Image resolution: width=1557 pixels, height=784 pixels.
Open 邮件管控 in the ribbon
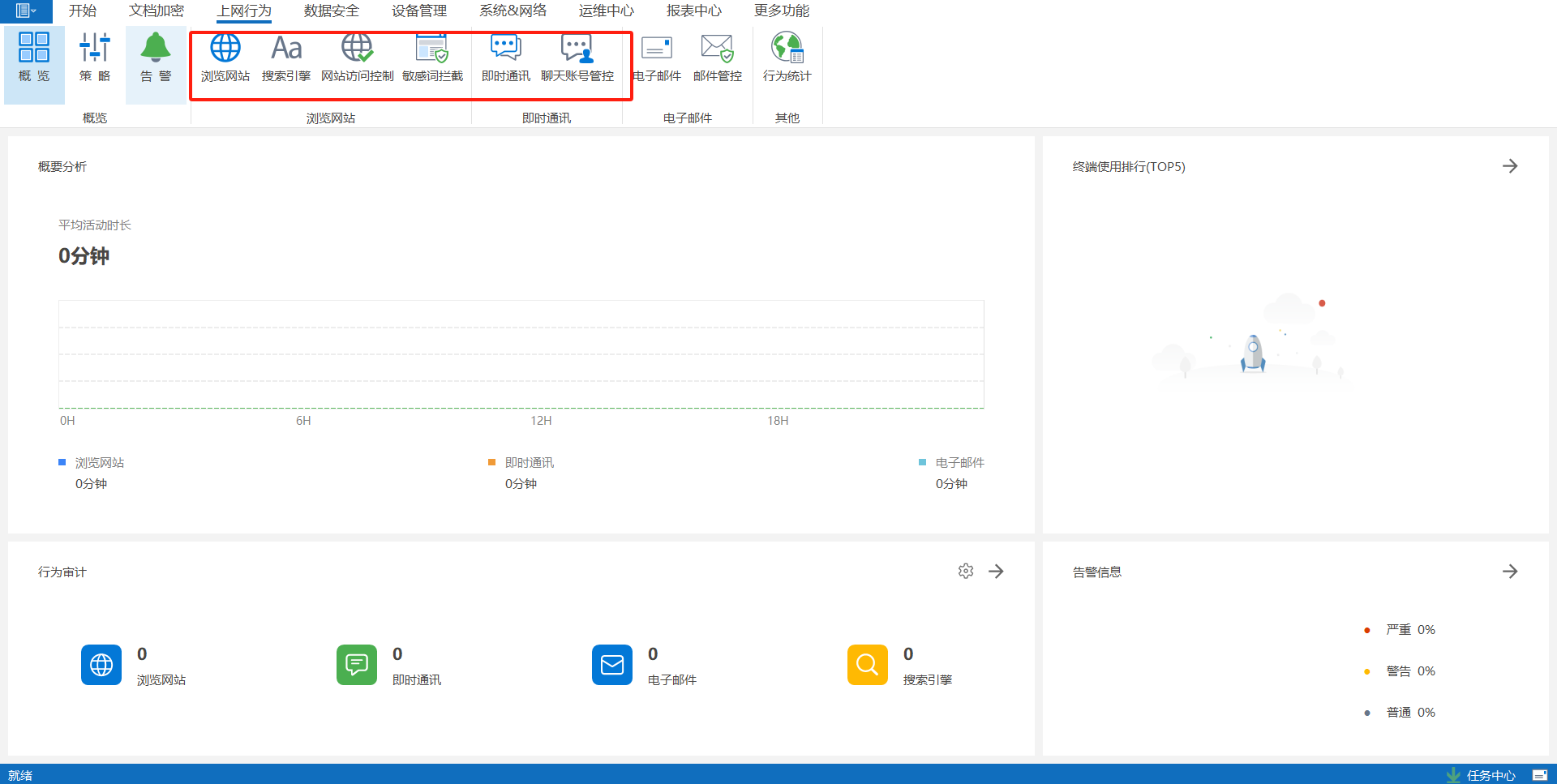pyautogui.click(x=717, y=57)
